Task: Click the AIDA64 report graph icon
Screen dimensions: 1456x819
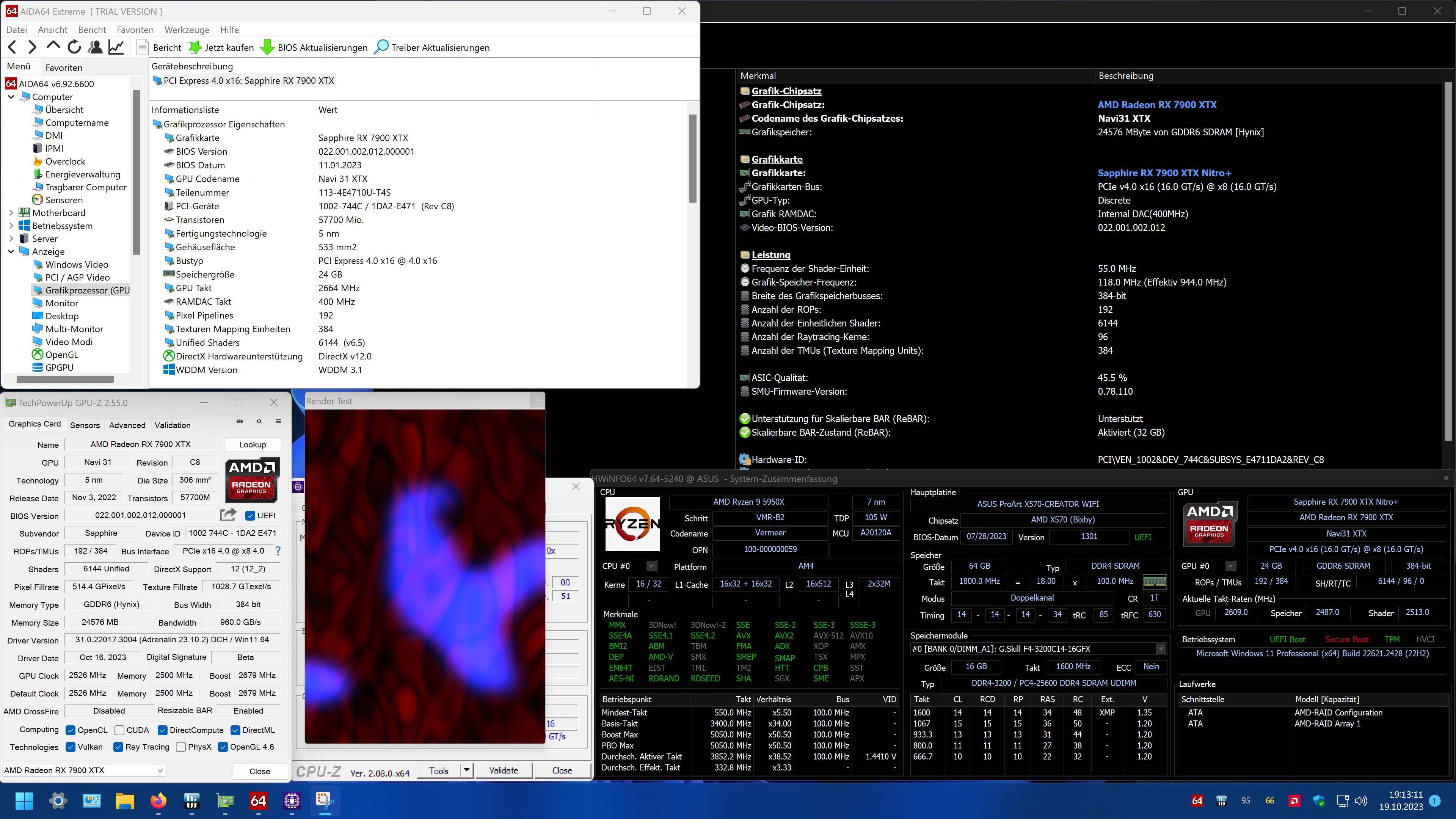Action: 116,47
